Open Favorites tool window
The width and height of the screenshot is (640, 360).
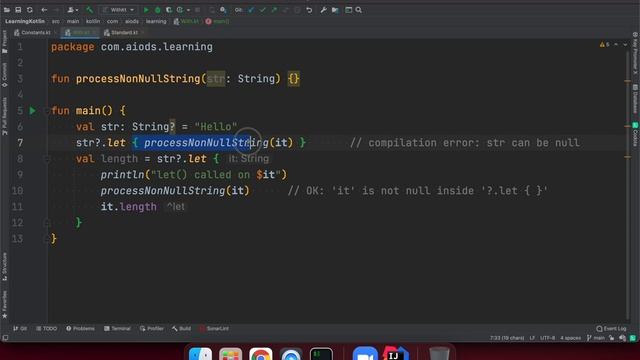click(x=4, y=304)
